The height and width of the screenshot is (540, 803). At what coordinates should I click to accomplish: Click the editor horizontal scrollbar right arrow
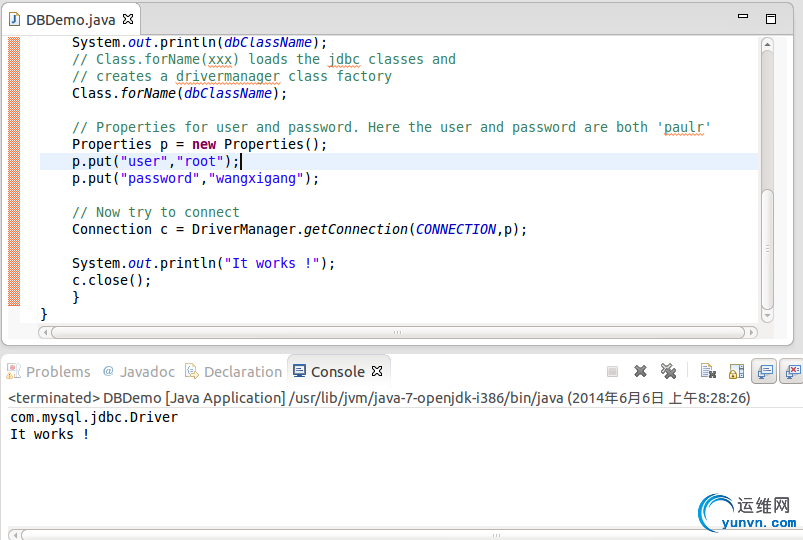pos(751,333)
